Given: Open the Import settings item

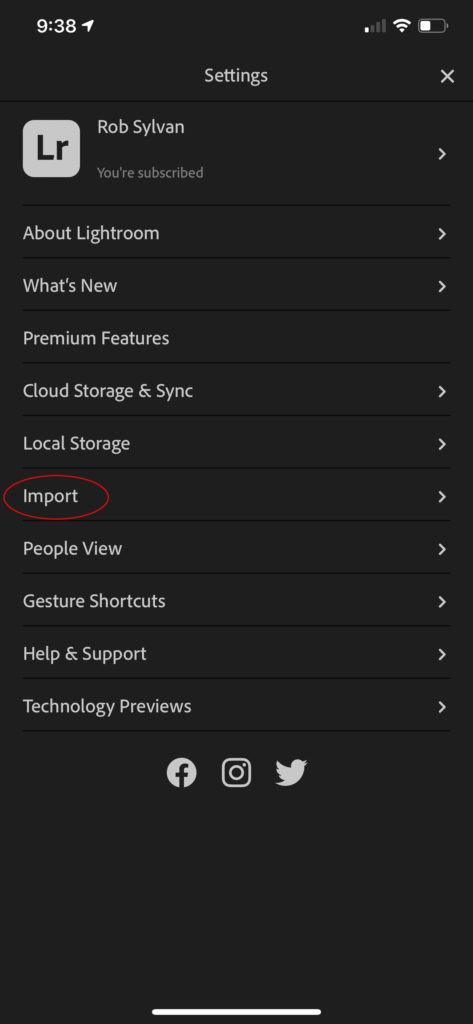Looking at the screenshot, I should [x=236, y=496].
